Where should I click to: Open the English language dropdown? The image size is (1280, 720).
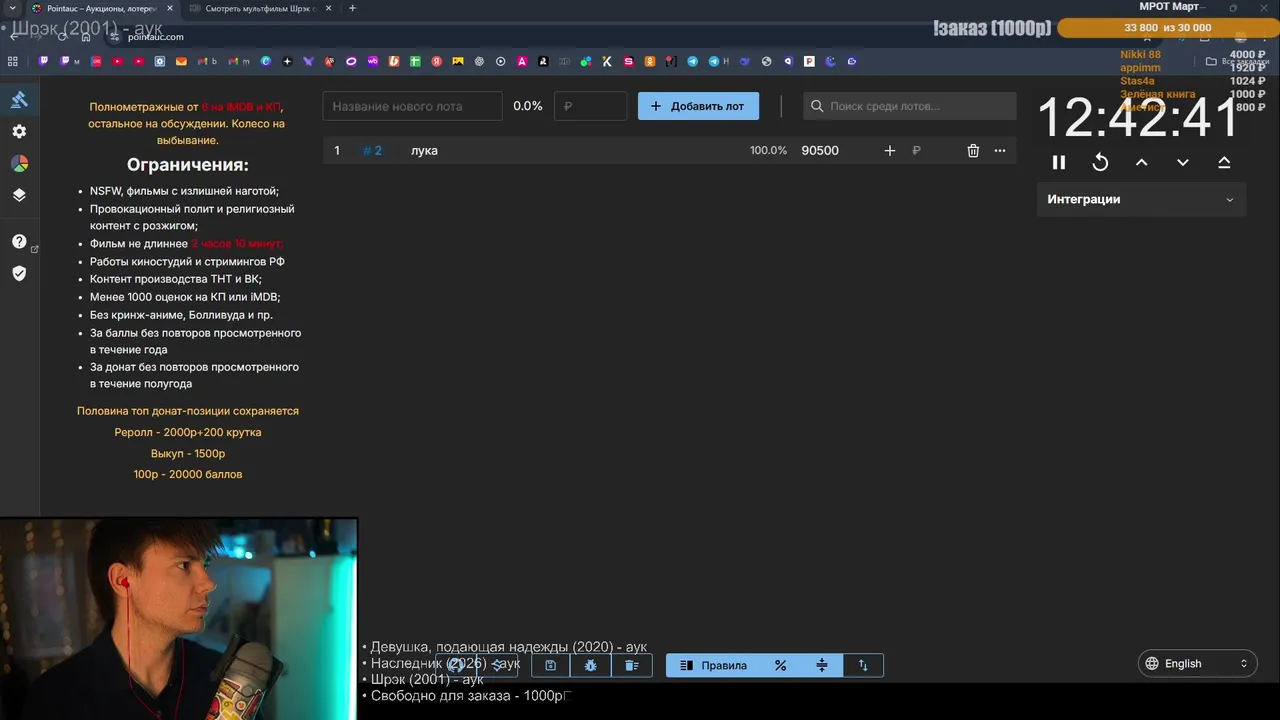tap(1197, 663)
